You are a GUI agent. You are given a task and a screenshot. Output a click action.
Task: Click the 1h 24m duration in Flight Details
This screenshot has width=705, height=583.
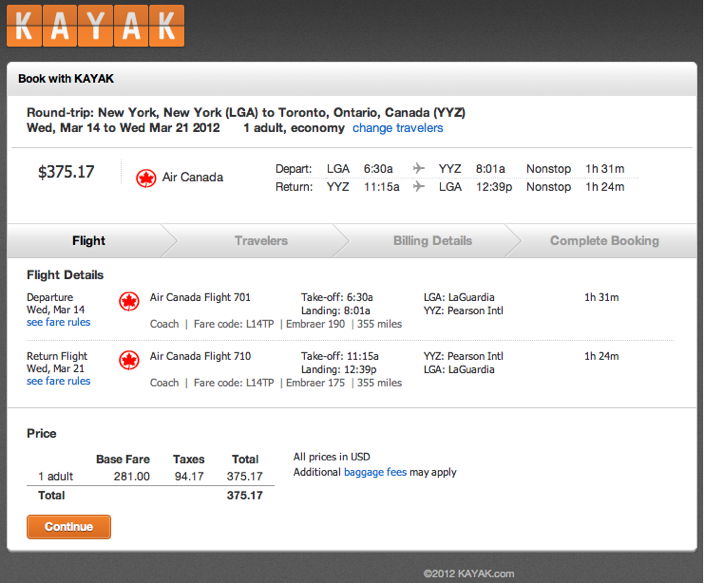[602, 356]
